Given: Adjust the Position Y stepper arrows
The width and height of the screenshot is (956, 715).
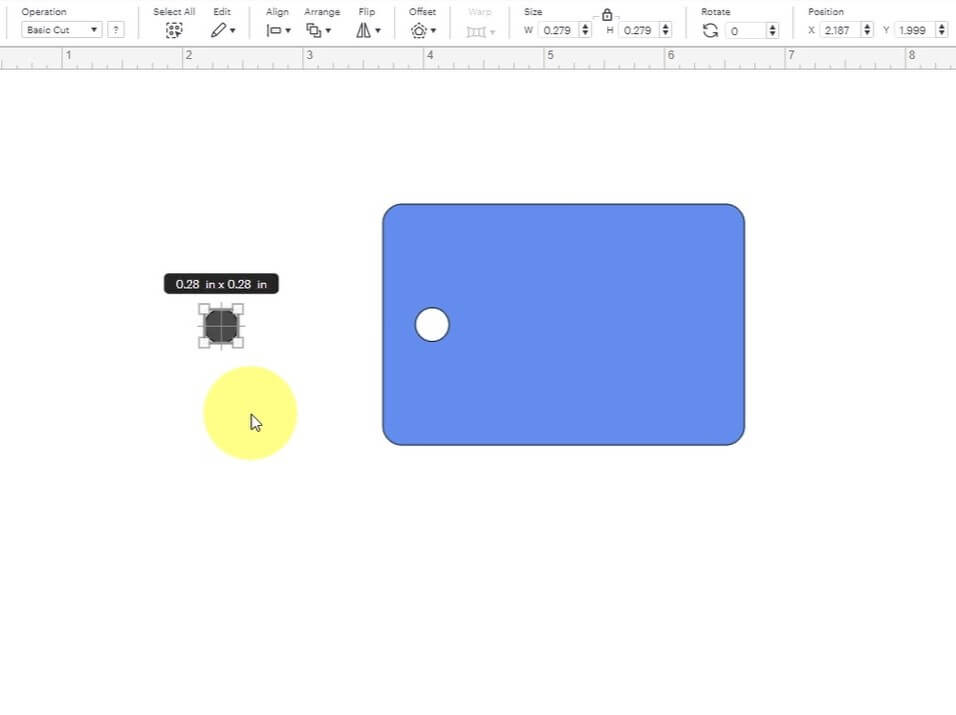Looking at the screenshot, I should tap(942, 30).
